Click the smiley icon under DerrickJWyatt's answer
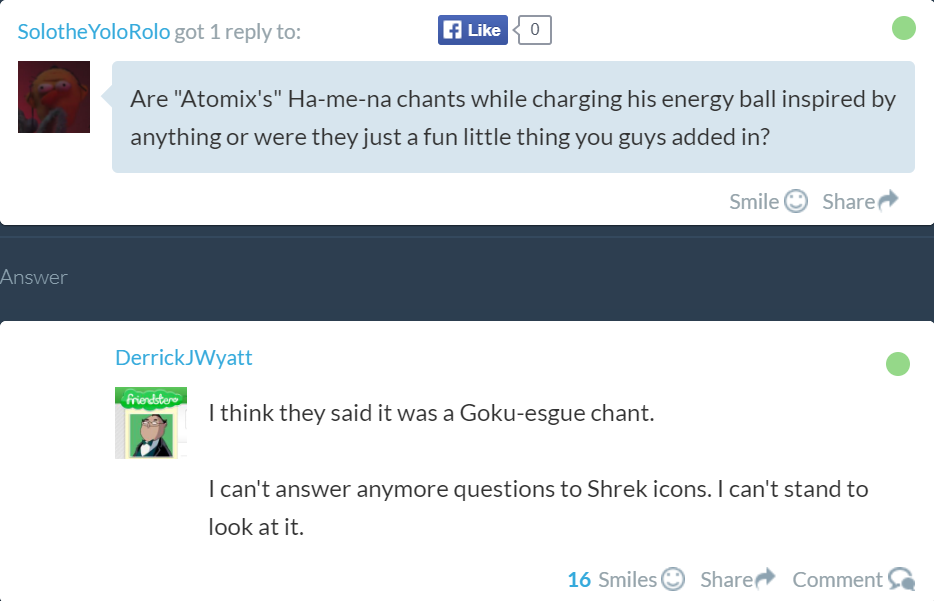The width and height of the screenshot is (934, 601). (x=673, y=579)
